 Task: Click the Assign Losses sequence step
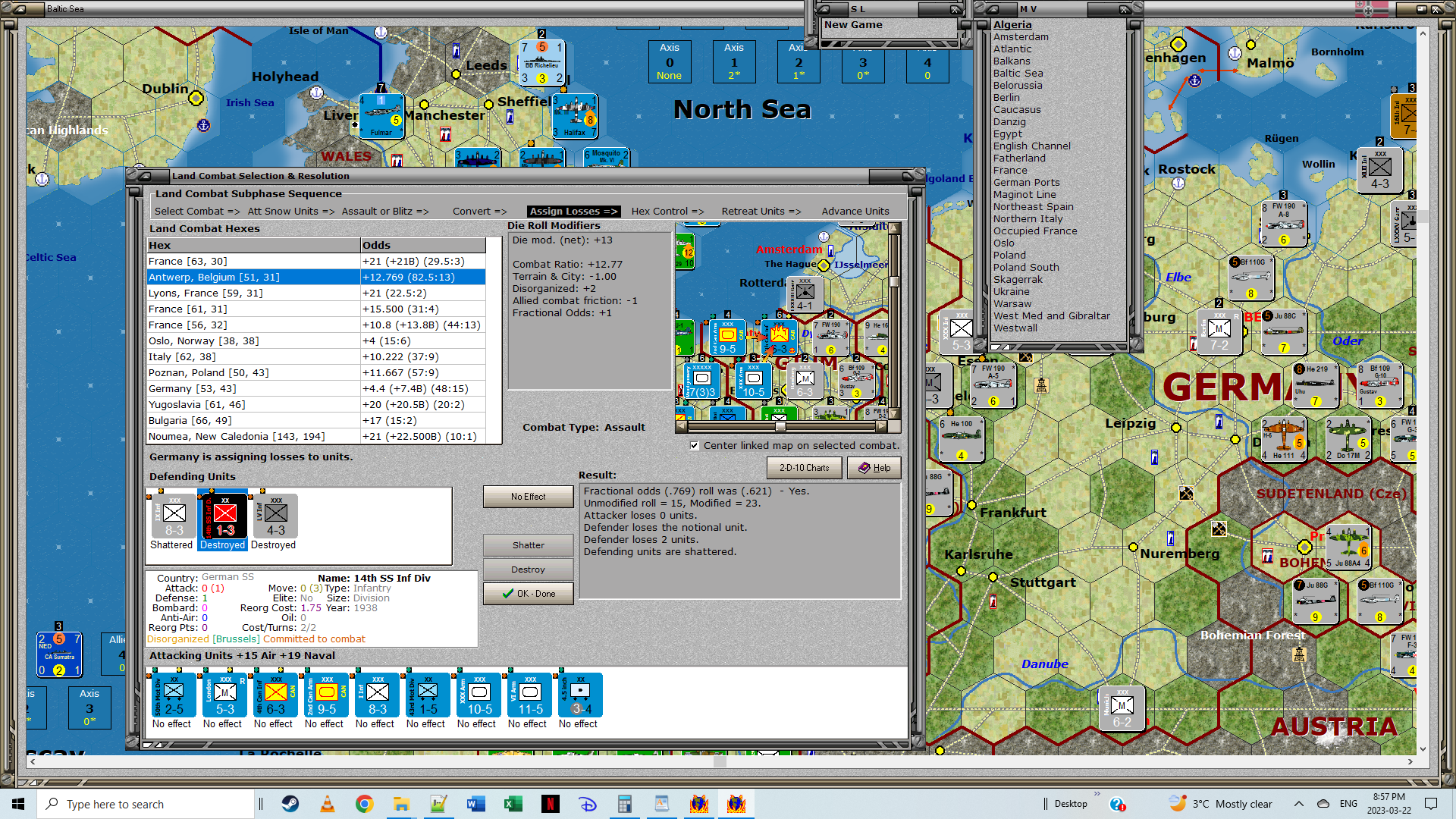pos(573,212)
